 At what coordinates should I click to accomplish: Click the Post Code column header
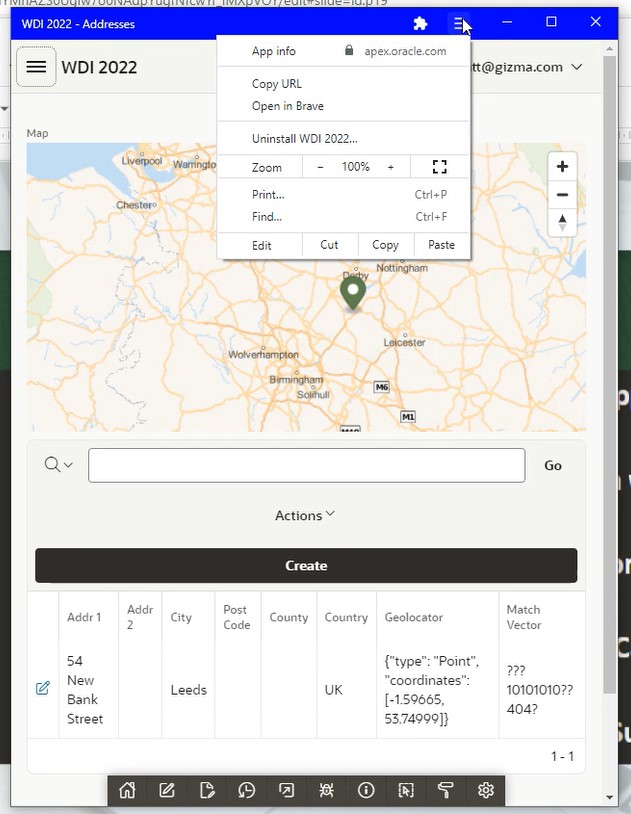[237, 617]
